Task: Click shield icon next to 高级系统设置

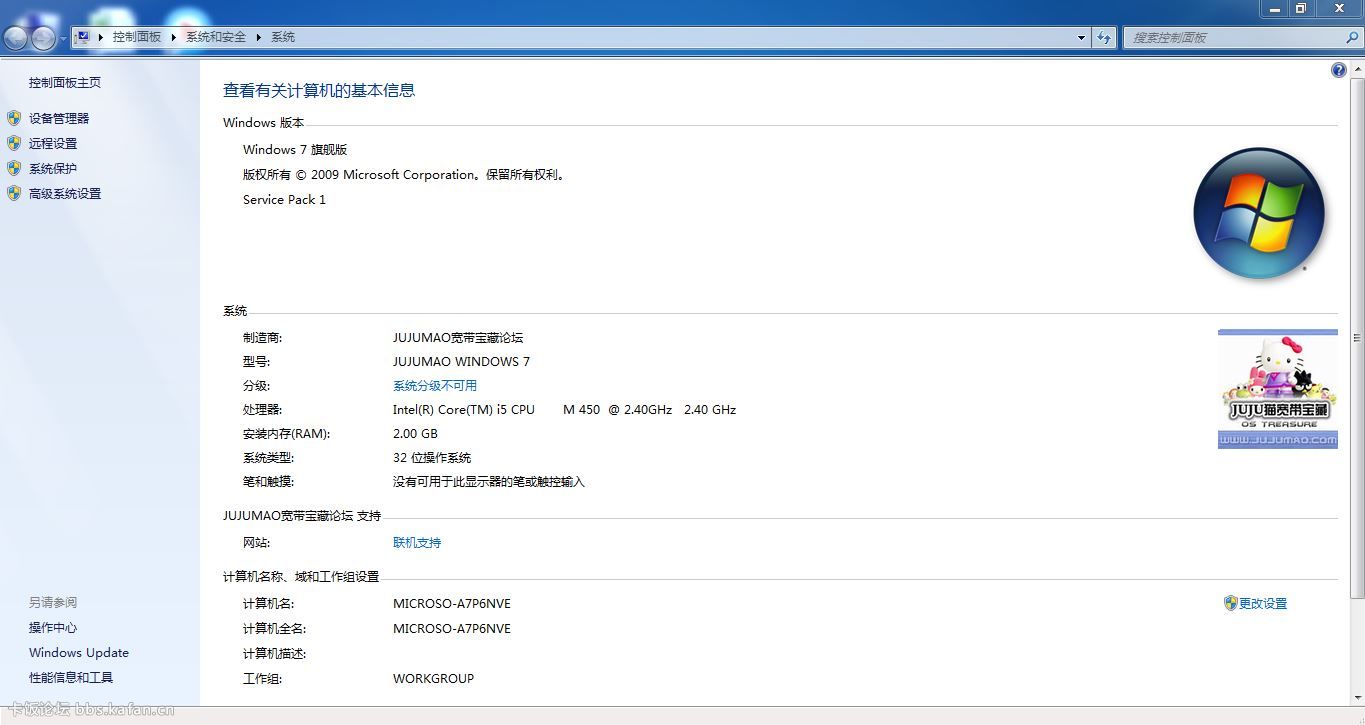Action: tap(14, 193)
